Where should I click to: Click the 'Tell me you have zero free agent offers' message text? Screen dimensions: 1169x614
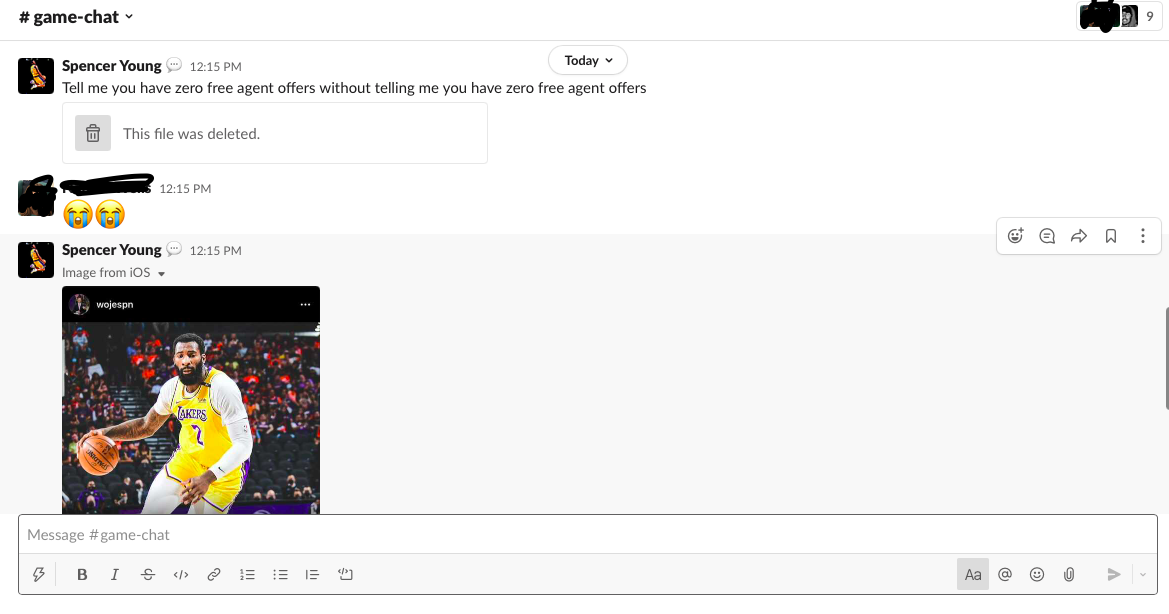(354, 88)
